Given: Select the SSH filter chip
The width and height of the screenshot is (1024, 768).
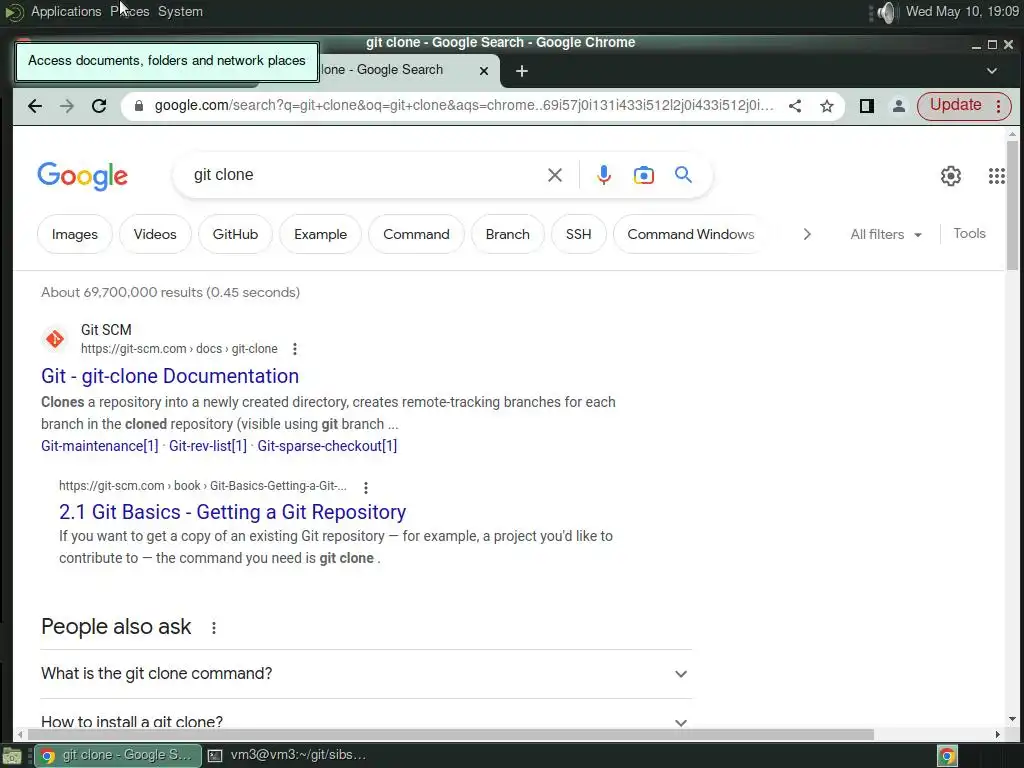Looking at the screenshot, I should click(578, 234).
